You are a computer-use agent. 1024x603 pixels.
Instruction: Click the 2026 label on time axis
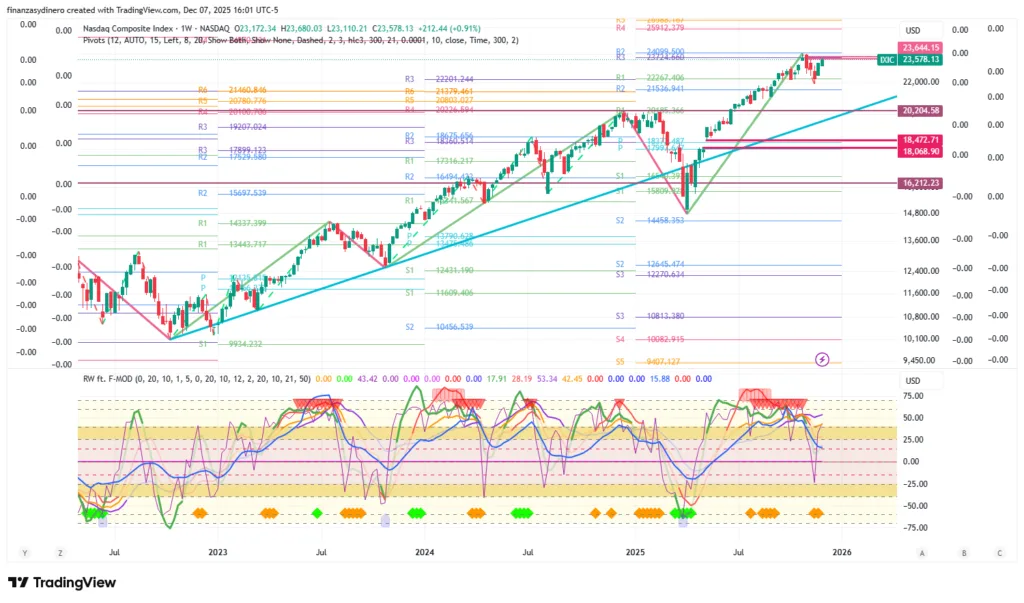(842, 552)
